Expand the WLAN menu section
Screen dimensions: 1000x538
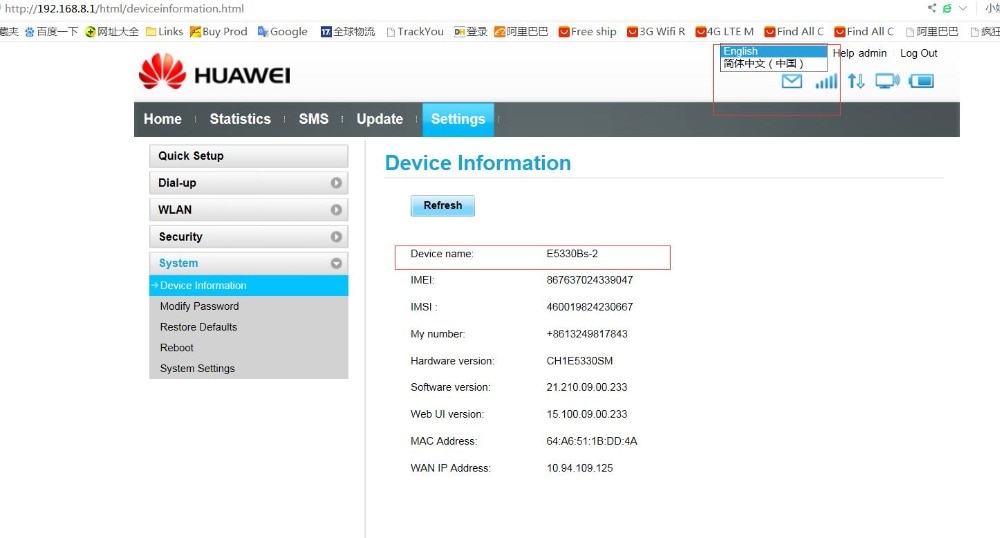point(249,210)
